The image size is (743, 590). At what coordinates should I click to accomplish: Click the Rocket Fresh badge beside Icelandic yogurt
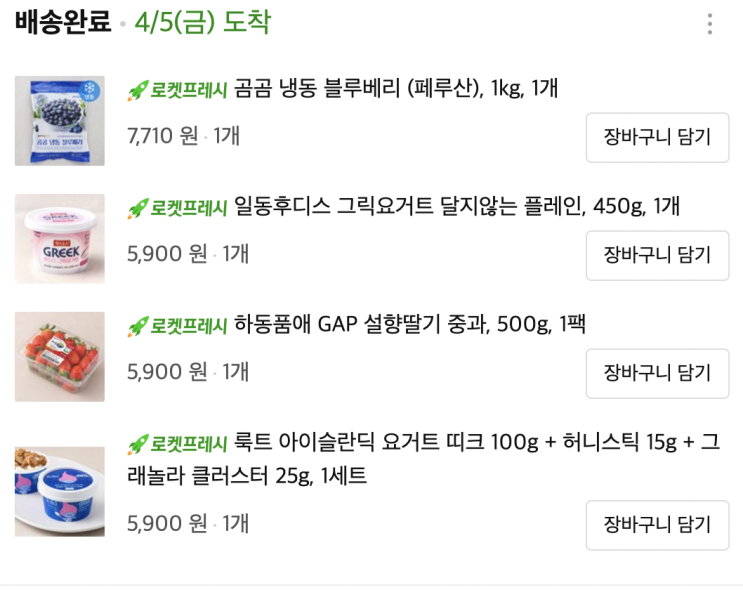point(178,443)
